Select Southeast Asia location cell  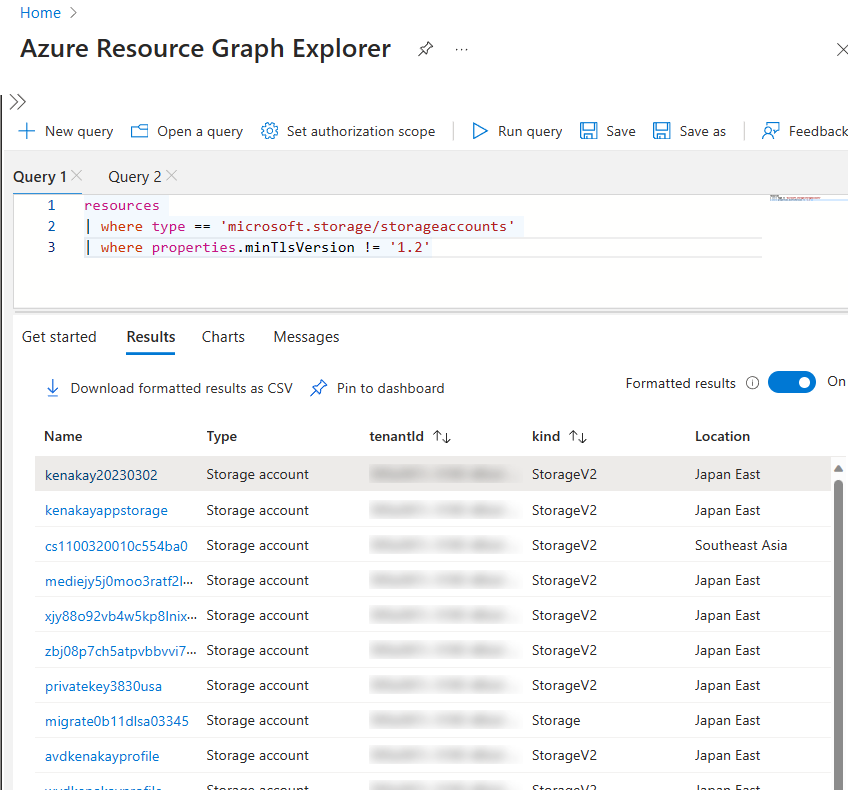click(741, 545)
